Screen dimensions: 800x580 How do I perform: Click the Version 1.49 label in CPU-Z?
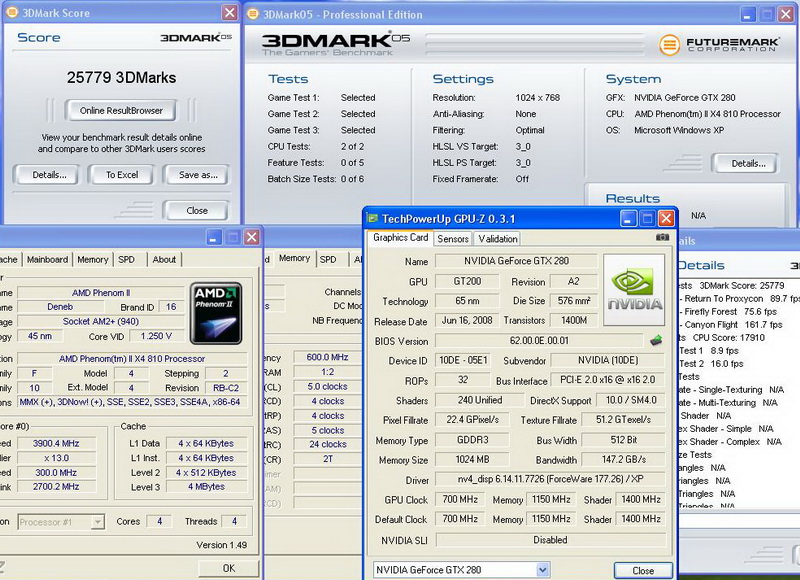click(x=221, y=545)
